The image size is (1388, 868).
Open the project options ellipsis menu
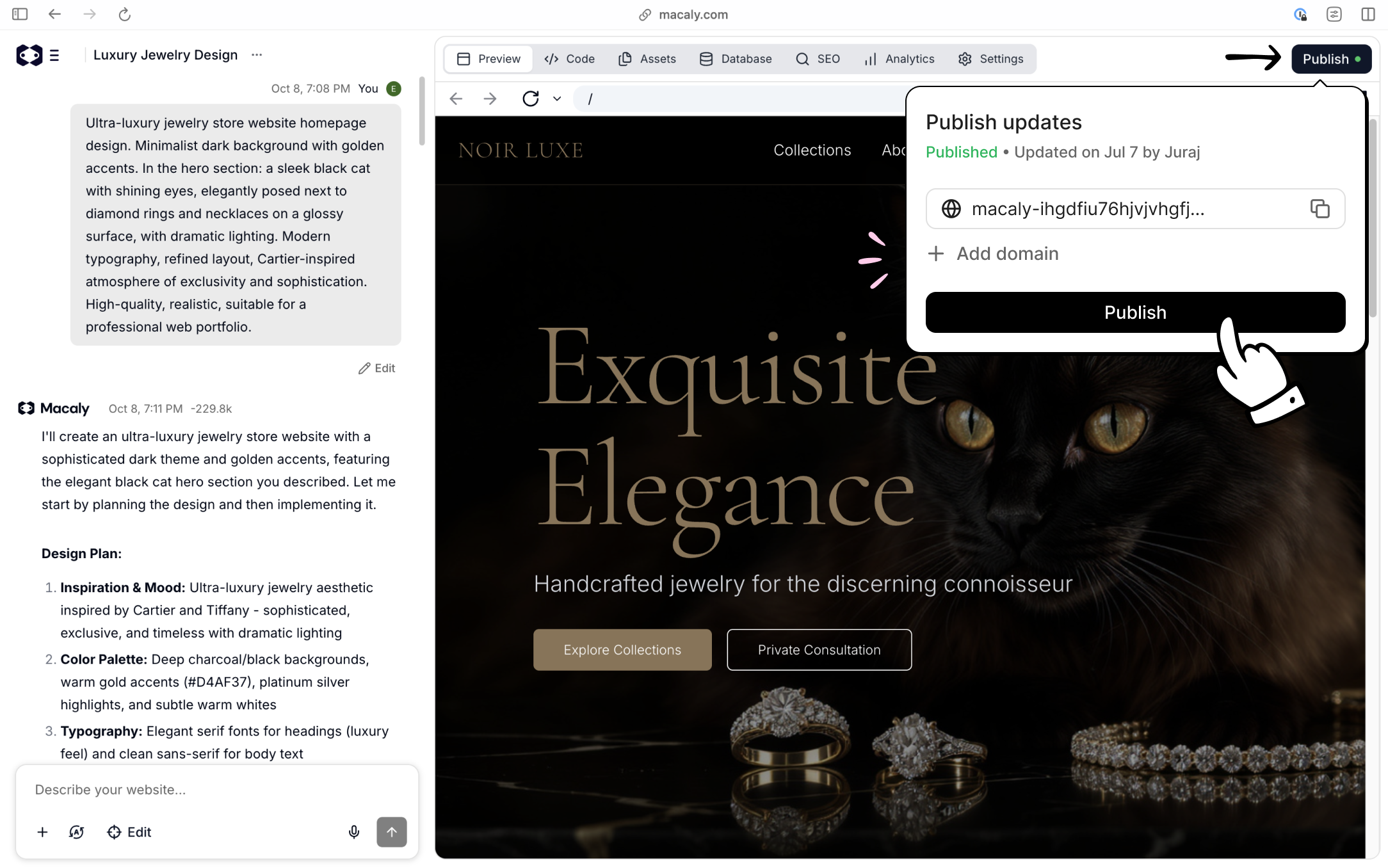[x=257, y=55]
